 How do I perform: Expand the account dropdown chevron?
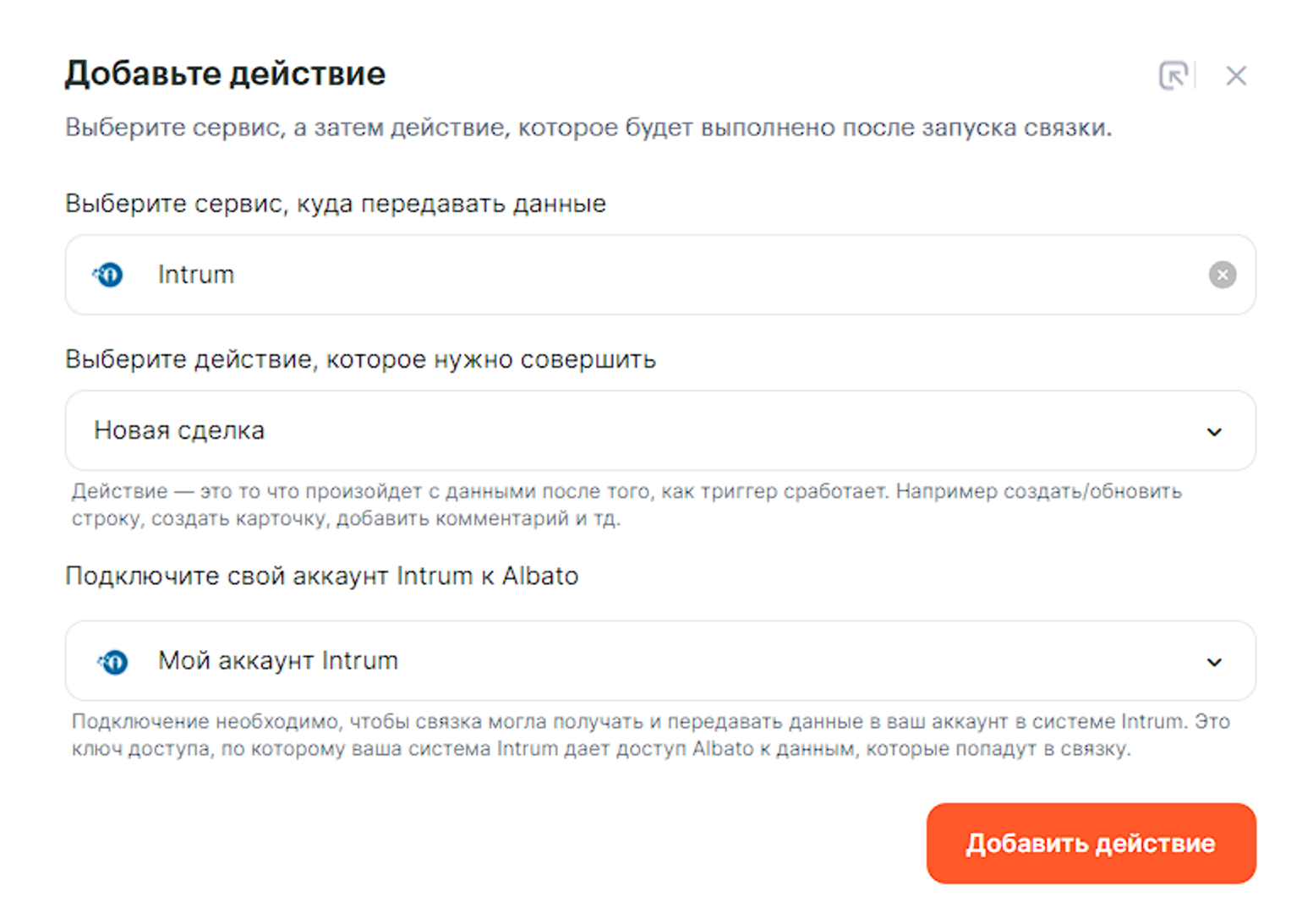coord(1214,662)
